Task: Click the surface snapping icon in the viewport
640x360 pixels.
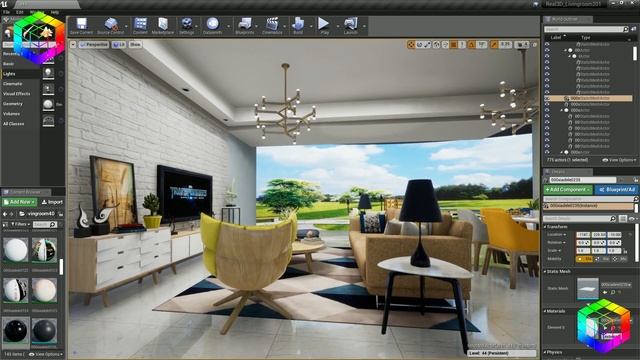Action: pyautogui.click(x=445, y=44)
